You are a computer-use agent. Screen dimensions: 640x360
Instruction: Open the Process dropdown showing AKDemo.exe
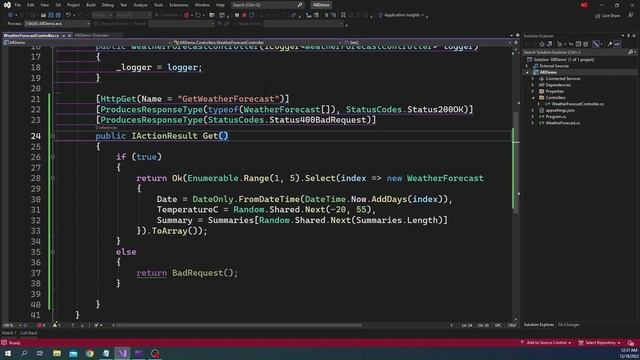click(x=57, y=24)
